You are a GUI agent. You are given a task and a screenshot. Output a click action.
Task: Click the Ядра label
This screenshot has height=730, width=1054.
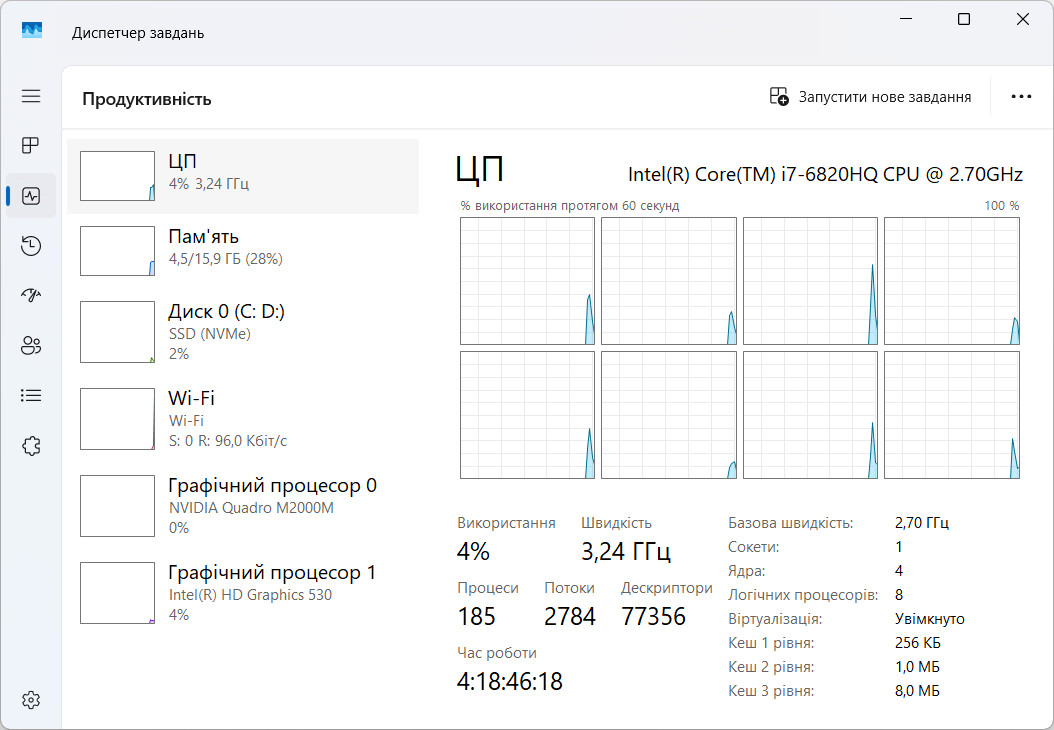coord(747,571)
